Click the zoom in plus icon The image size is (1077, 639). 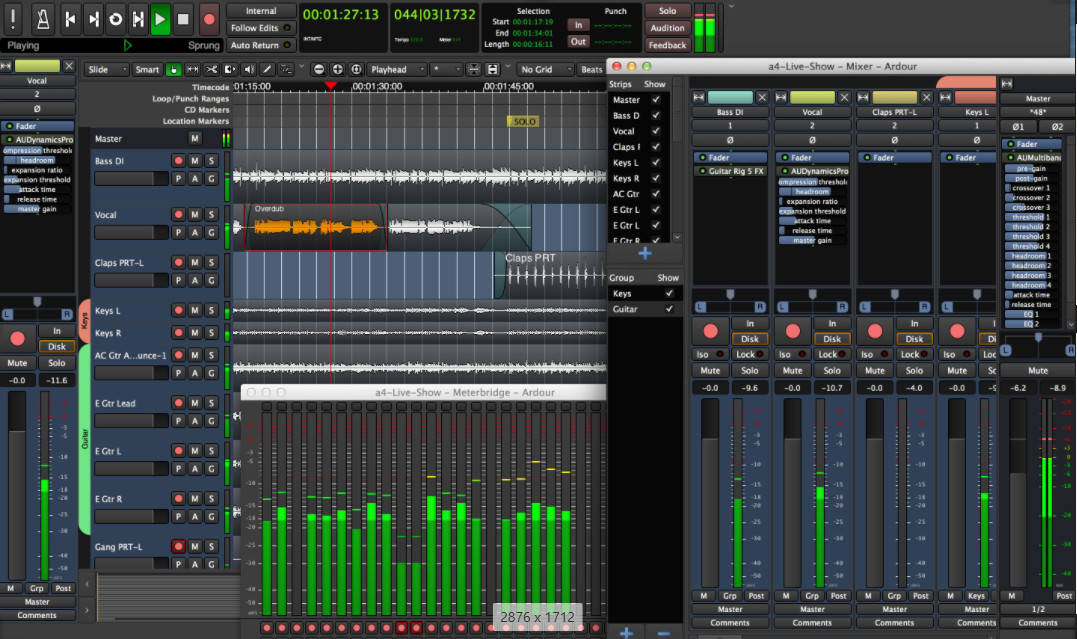point(337,69)
